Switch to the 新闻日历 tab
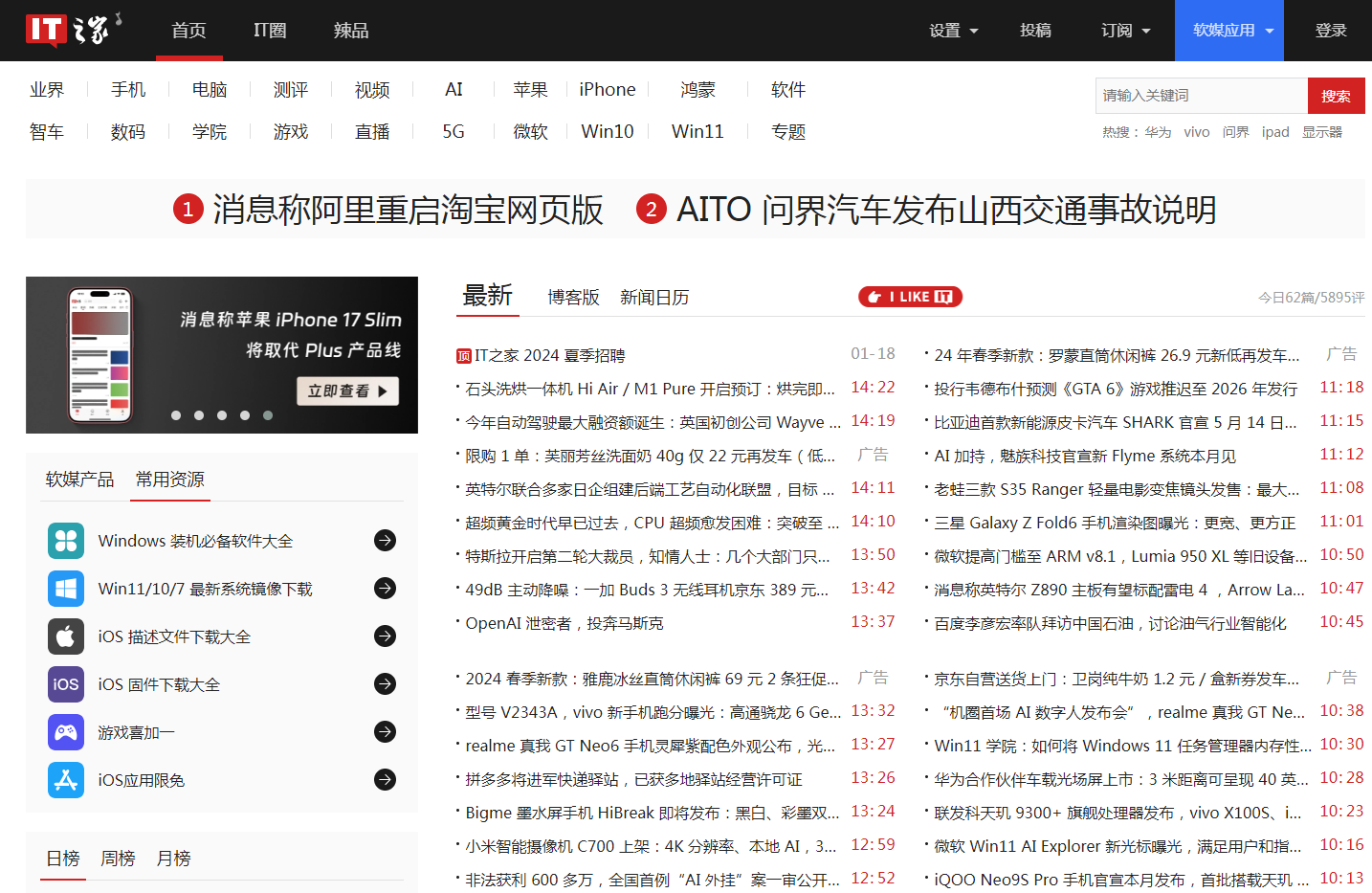The width and height of the screenshot is (1372, 893). click(654, 298)
